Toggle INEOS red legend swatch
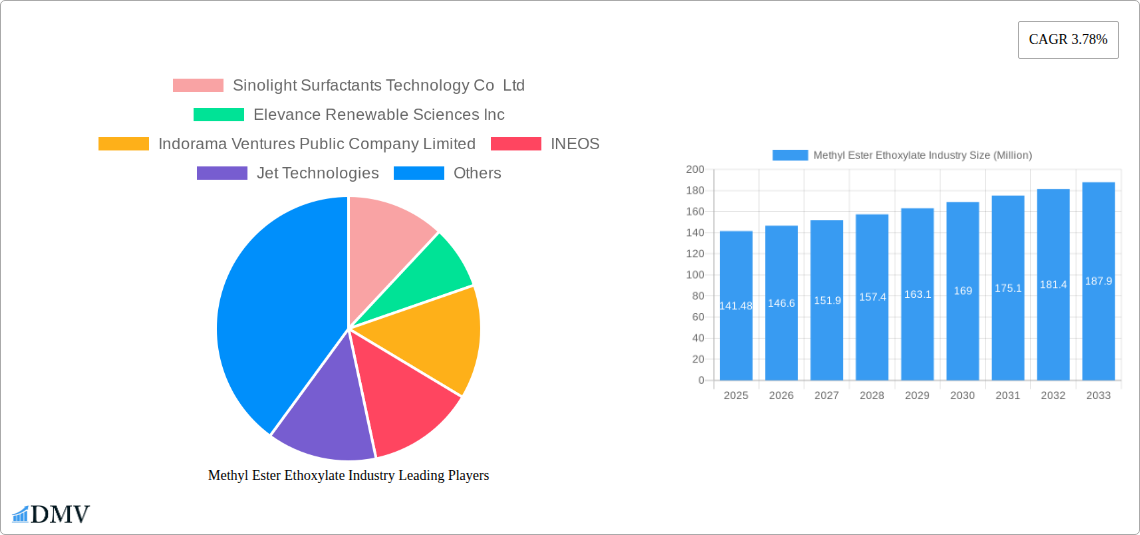The height and width of the screenshot is (535, 1140). click(x=516, y=144)
